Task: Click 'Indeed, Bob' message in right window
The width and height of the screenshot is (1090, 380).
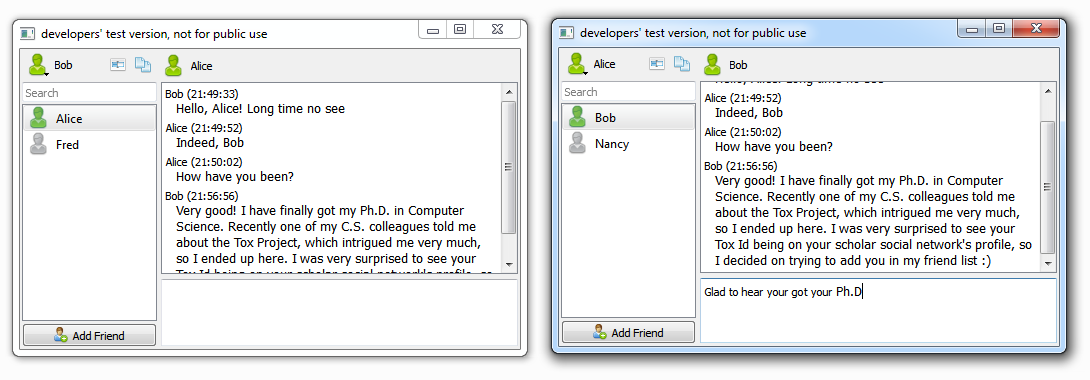Action: click(749, 113)
